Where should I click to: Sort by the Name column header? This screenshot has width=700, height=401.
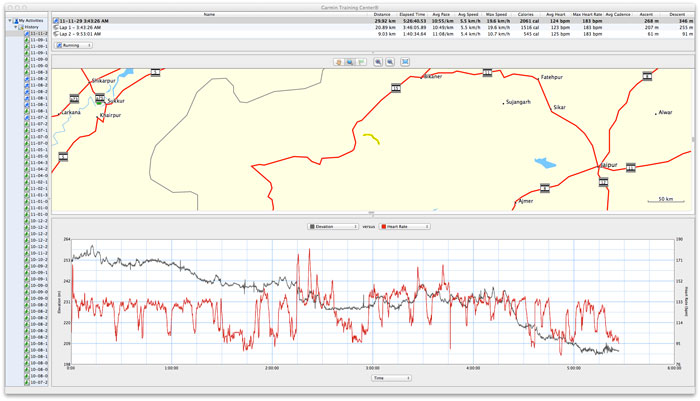click(x=209, y=15)
